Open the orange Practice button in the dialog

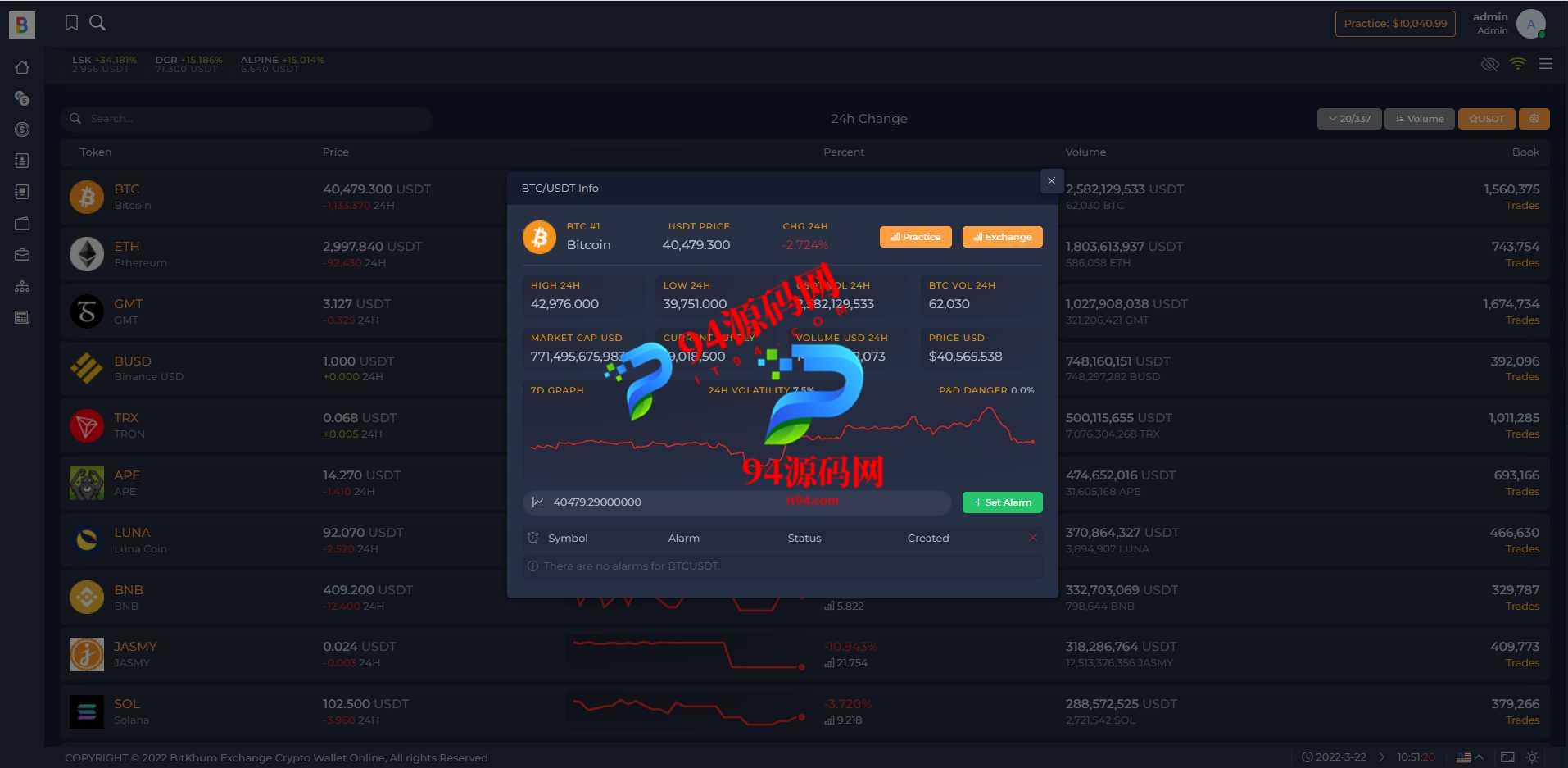(x=916, y=237)
